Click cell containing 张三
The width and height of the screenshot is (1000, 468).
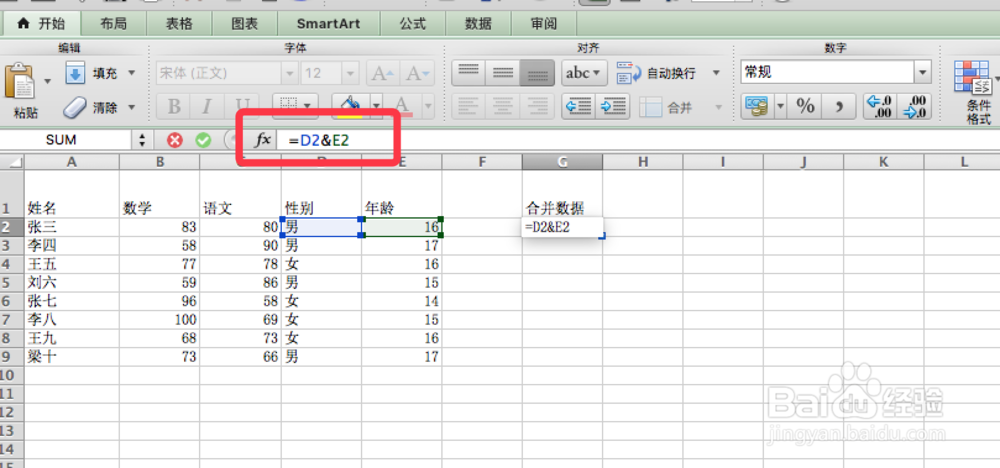pyautogui.click(x=71, y=226)
